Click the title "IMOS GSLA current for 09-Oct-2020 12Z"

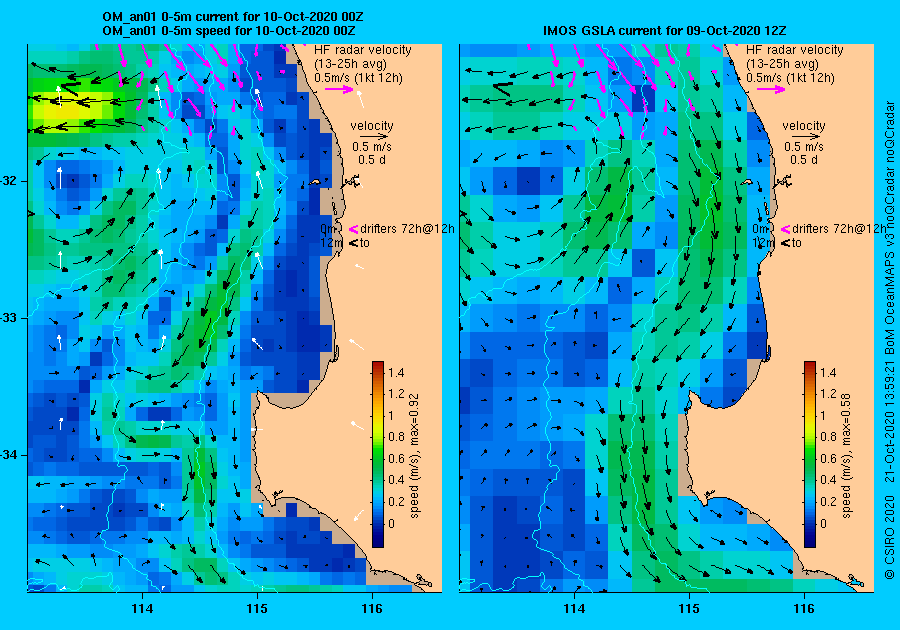(x=666, y=30)
